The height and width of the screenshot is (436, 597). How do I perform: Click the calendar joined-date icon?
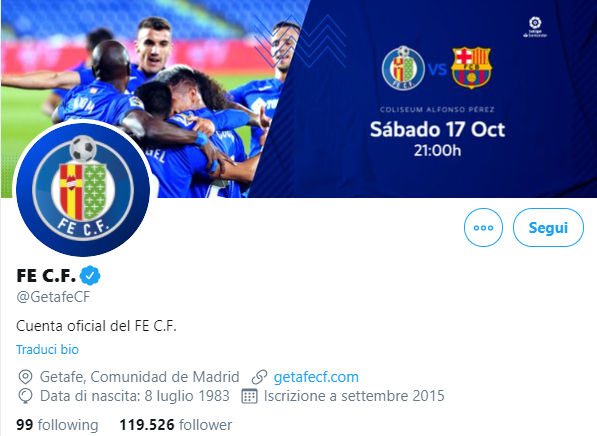tap(249, 396)
